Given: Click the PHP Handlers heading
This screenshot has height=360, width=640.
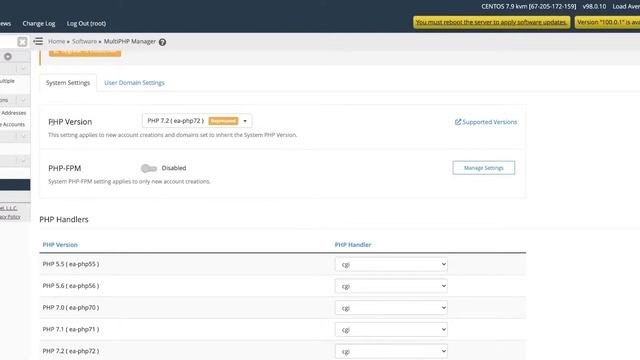Looking at the screenshot, I should tap(64, 219).
